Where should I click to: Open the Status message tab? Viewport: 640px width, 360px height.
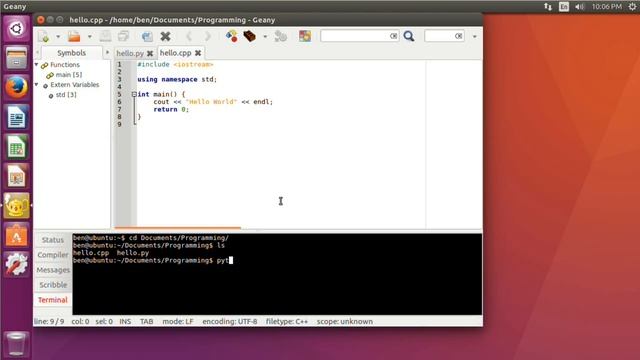click(53, 240)
